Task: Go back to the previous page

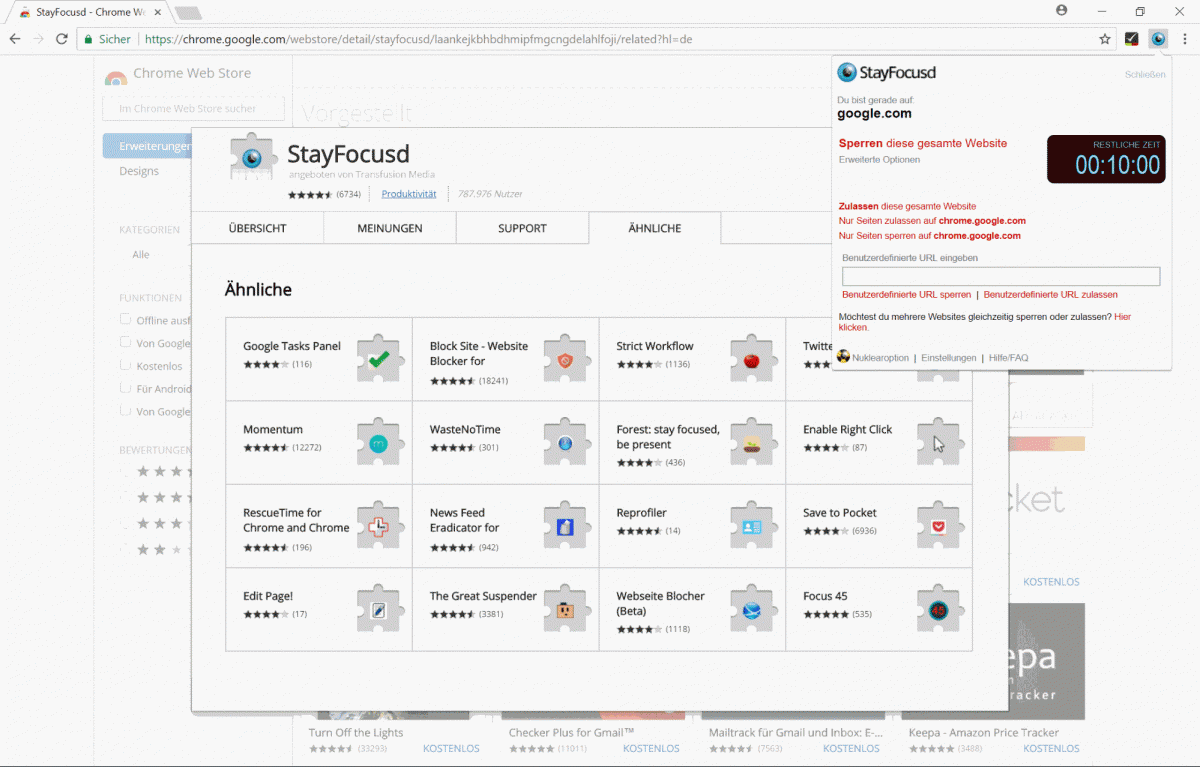Action: pyautogui.click(x=15, y=39)
